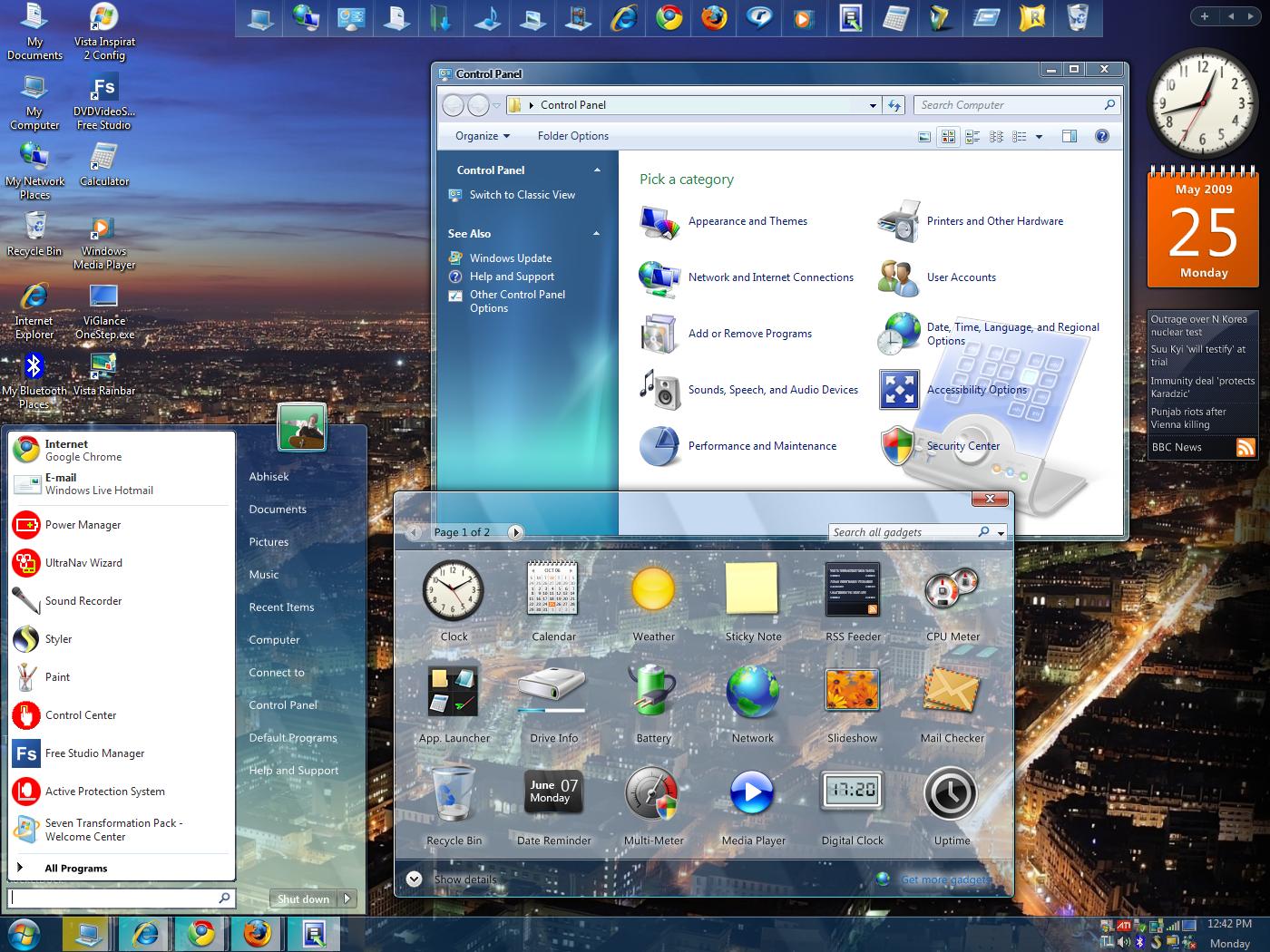The width and height of the screenshot is (1270, 952).
Task: Open Google Chrome from the taskbar
Action: (200, 932)
